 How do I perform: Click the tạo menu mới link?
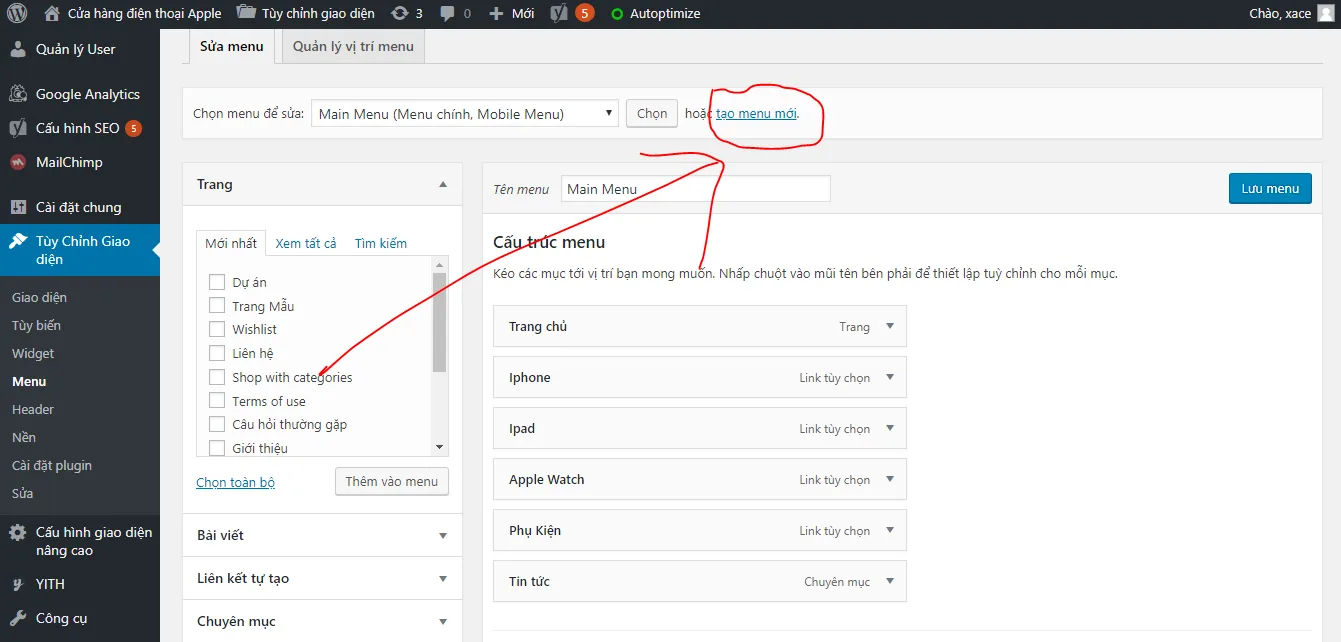tap(756, 113)
